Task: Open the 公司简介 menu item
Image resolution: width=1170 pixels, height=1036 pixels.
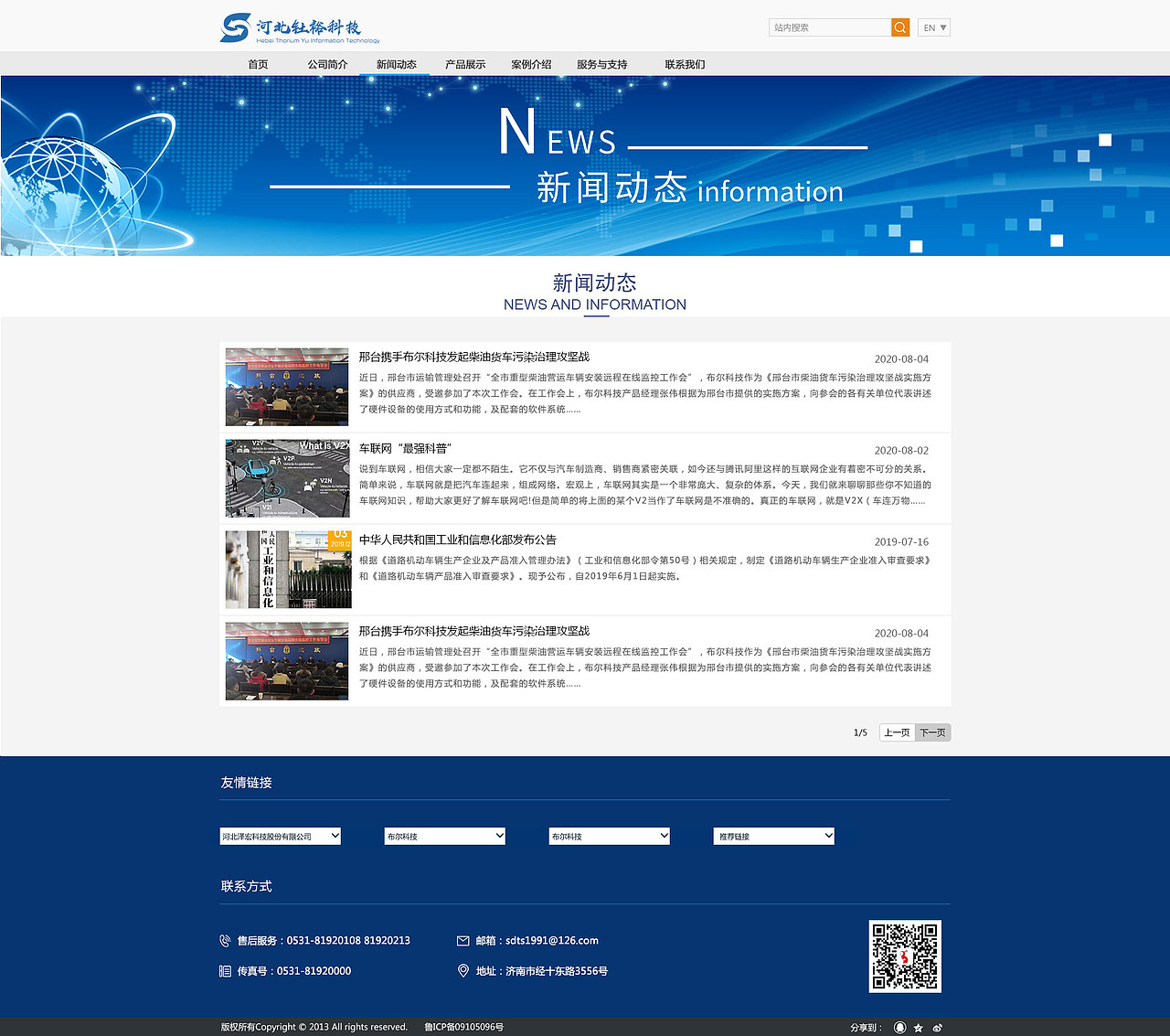Action: coord(326,64)
